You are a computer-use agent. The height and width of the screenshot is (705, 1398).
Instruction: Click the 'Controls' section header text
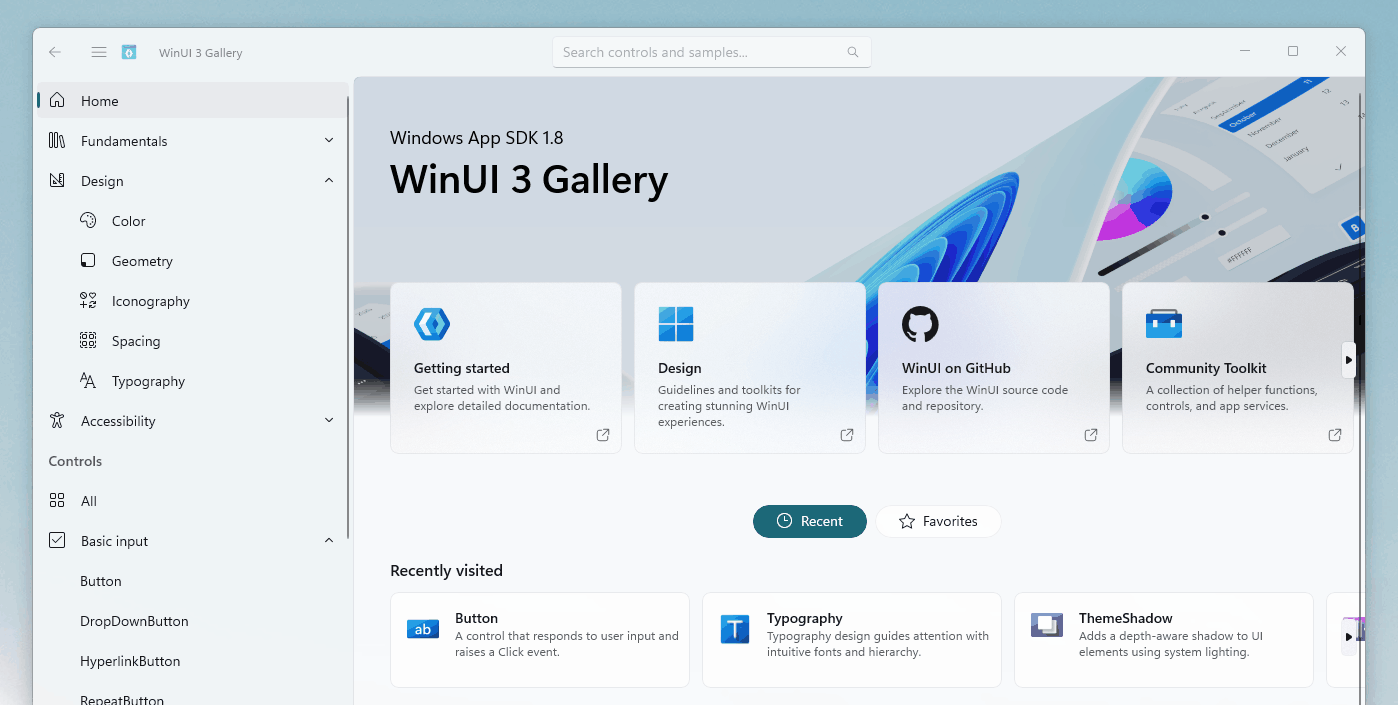pos(75,461)
